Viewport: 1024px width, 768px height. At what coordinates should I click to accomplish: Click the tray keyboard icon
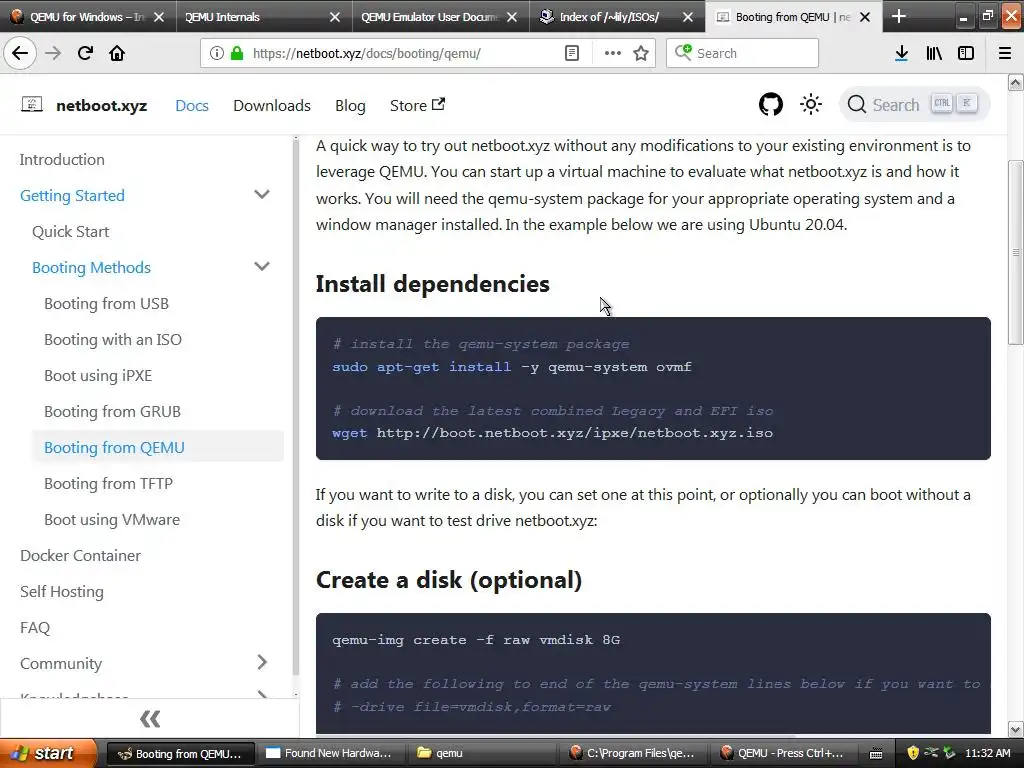tap(876, 754)
